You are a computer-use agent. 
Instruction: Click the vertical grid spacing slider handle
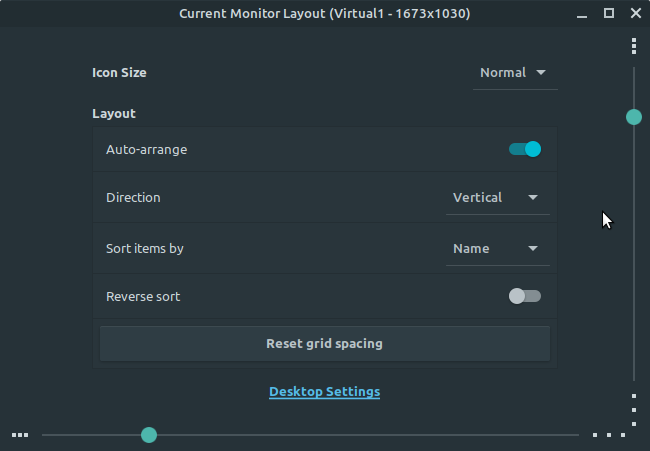pyautogui.click(x=634, y=117)
